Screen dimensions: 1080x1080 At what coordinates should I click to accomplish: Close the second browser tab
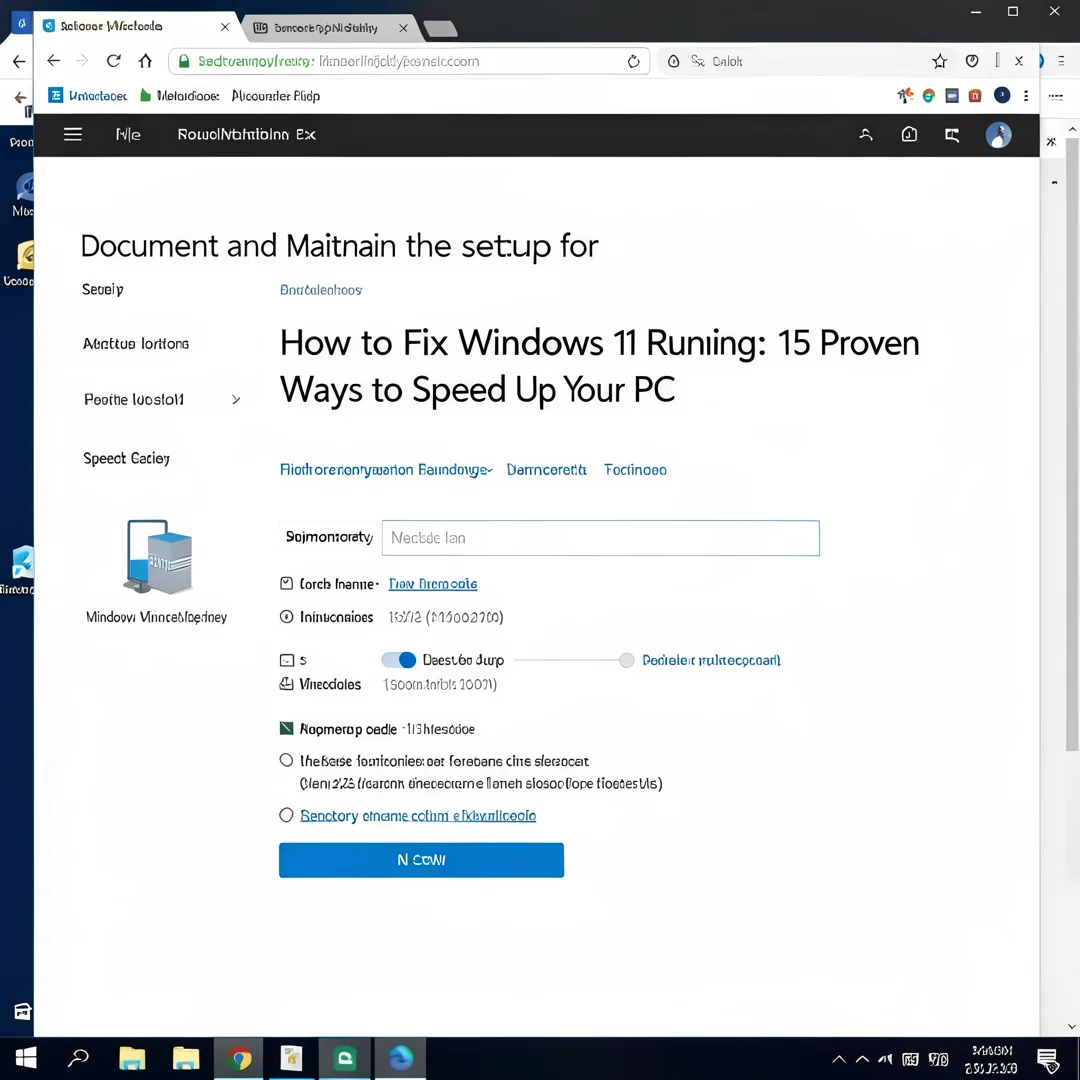404,28
